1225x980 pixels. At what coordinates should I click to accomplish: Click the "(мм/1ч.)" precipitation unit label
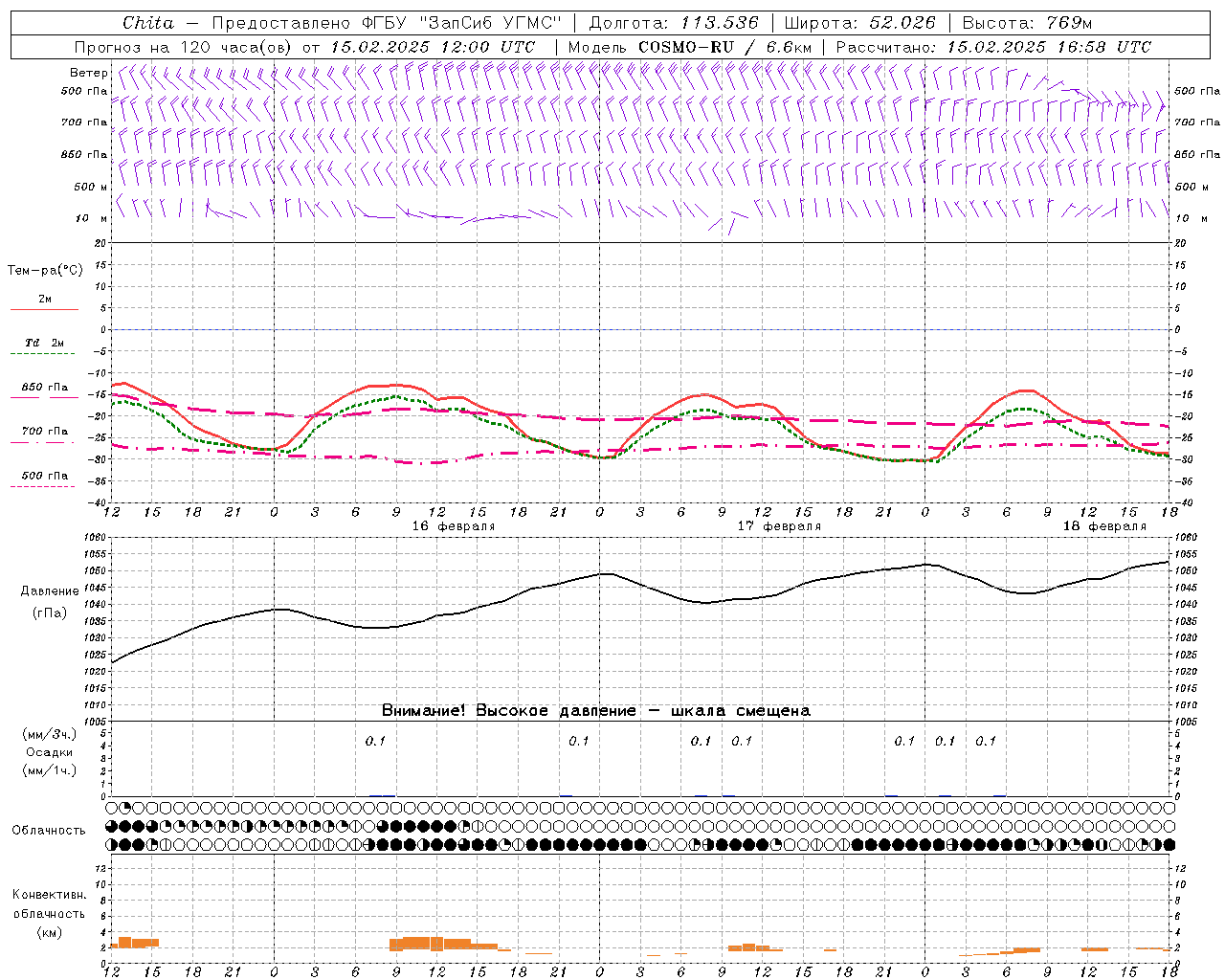coord(50,770)
